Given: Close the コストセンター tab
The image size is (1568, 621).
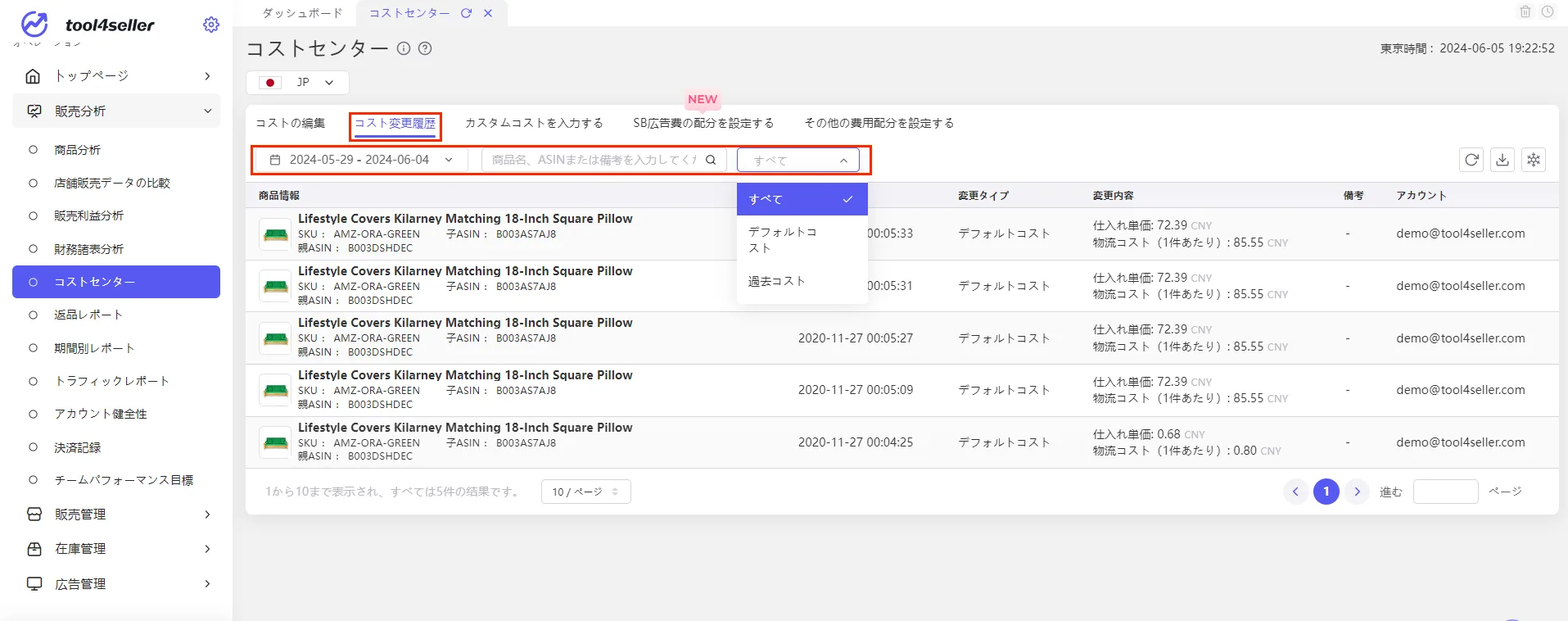Looking at the screenshot, I should 488,13.
